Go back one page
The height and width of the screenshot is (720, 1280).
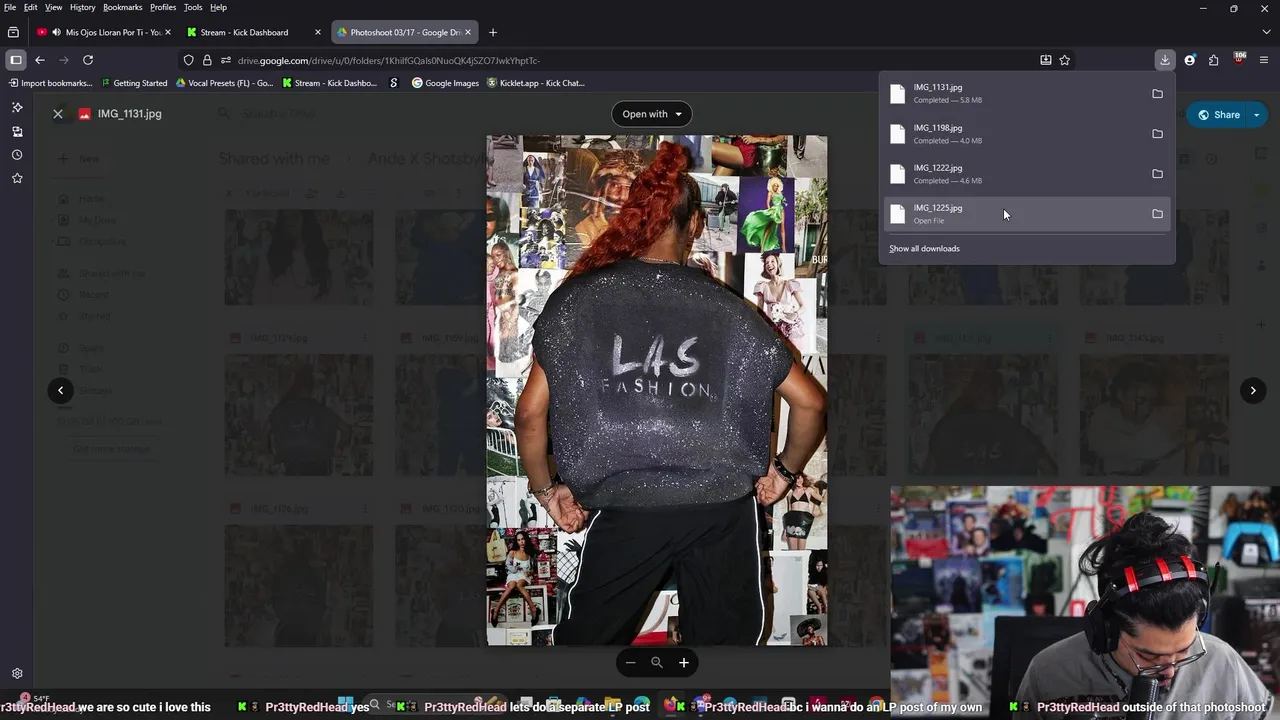[40, 60]
